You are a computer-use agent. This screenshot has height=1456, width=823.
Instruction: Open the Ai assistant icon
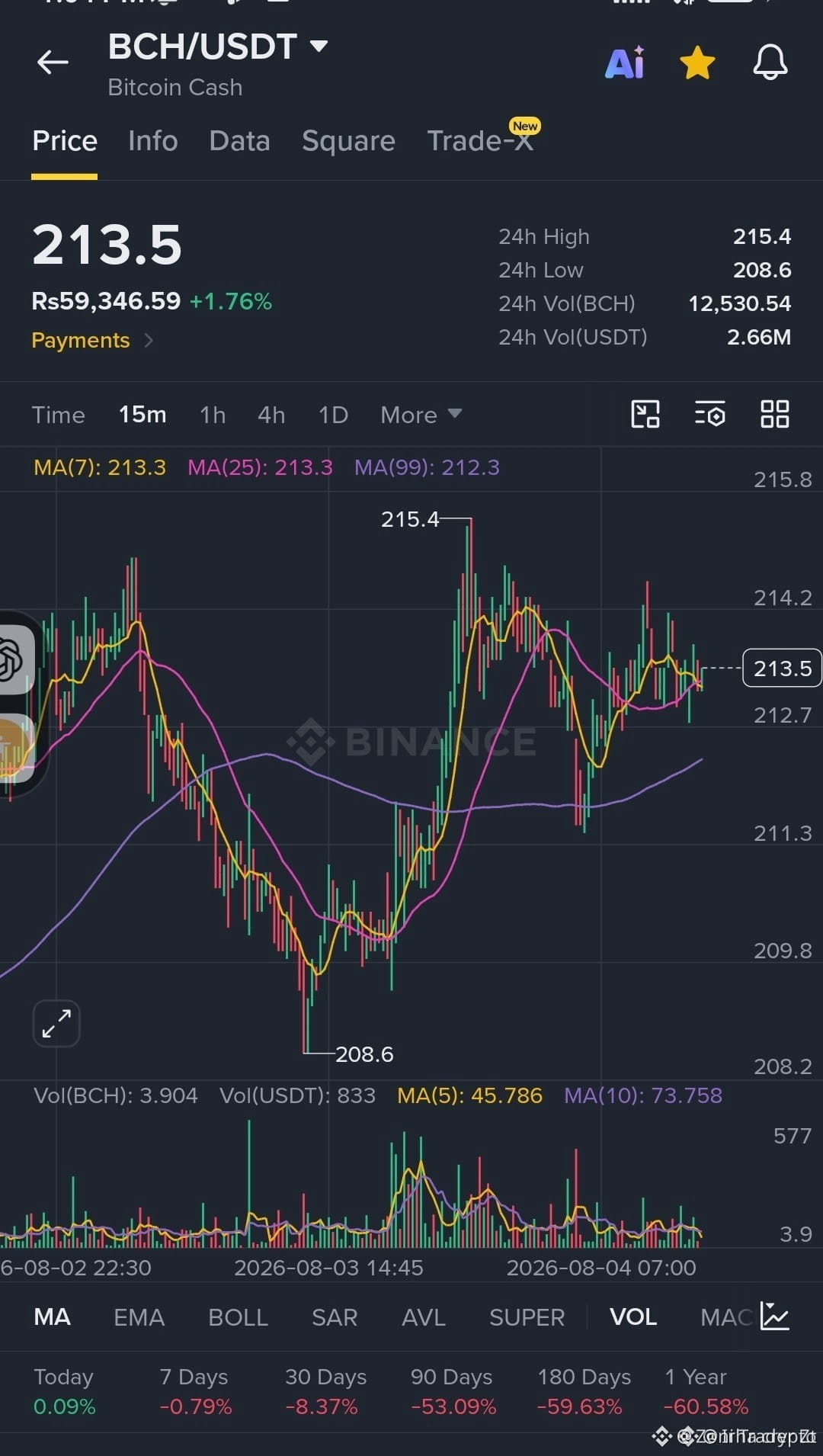[625, 63]
